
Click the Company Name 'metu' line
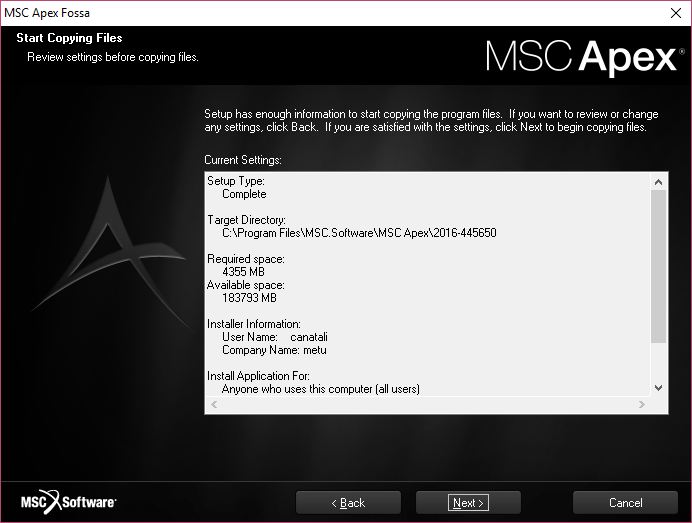pyautogui.click(x=274, y=350)
